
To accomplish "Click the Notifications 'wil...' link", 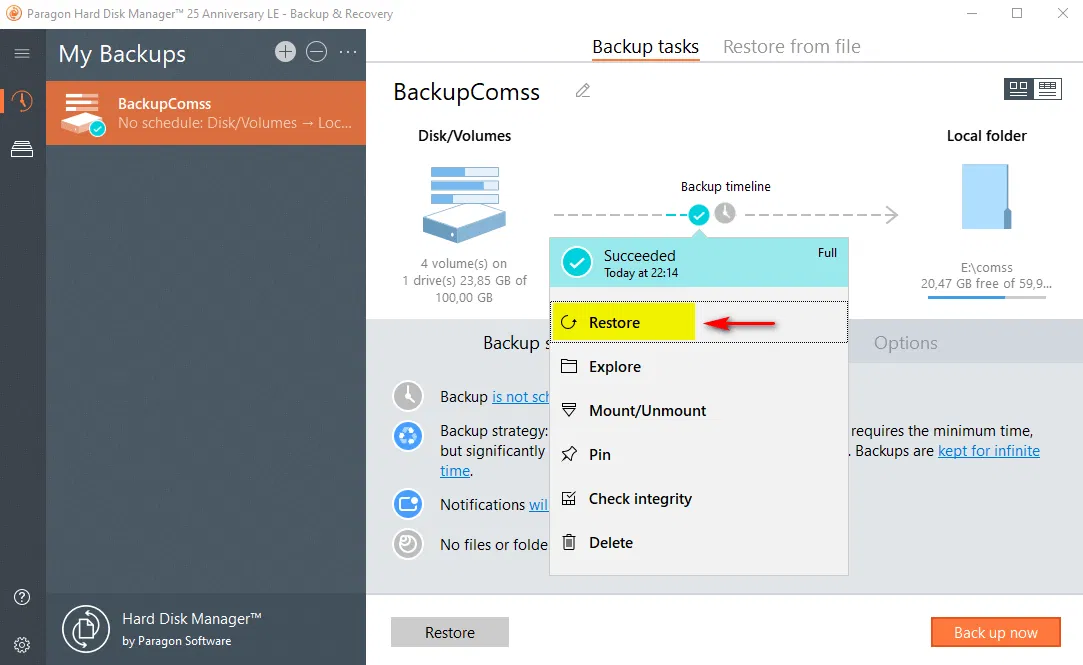I will tap(539, 505).
